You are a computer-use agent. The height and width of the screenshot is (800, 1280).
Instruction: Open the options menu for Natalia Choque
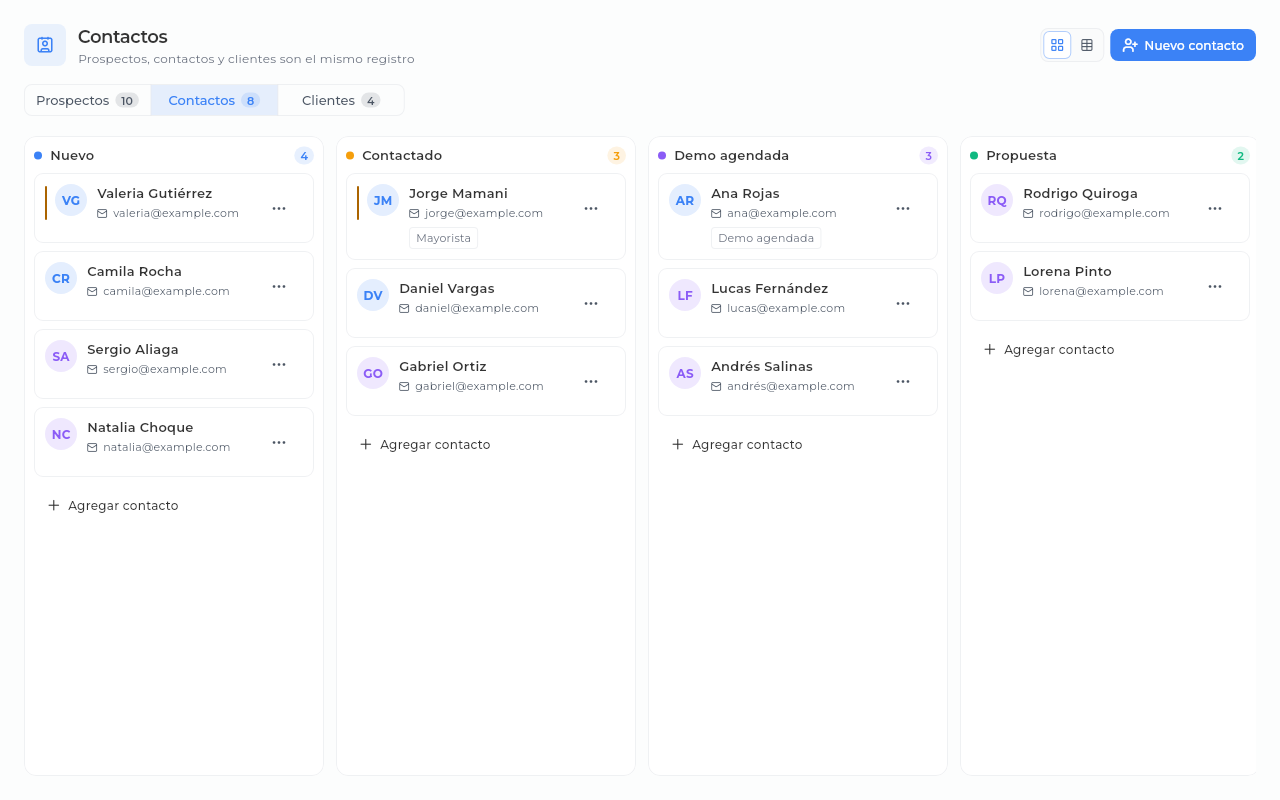[279, 442]
